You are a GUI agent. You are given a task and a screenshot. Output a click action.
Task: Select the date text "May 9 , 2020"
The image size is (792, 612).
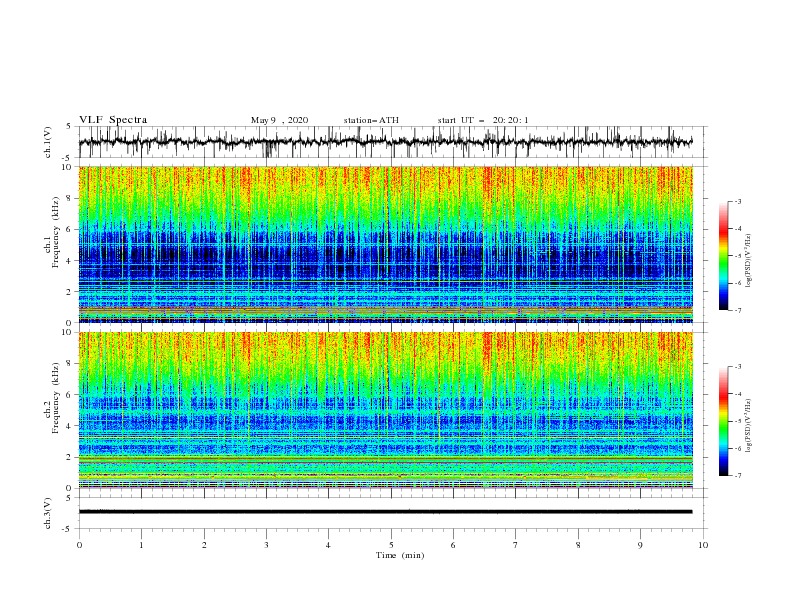click(279, 120)
